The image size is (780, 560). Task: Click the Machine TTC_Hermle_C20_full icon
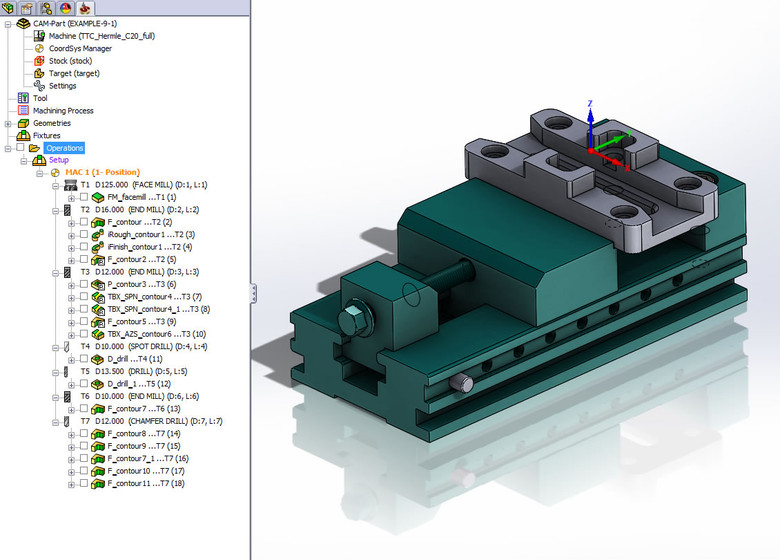coord(39,36)
